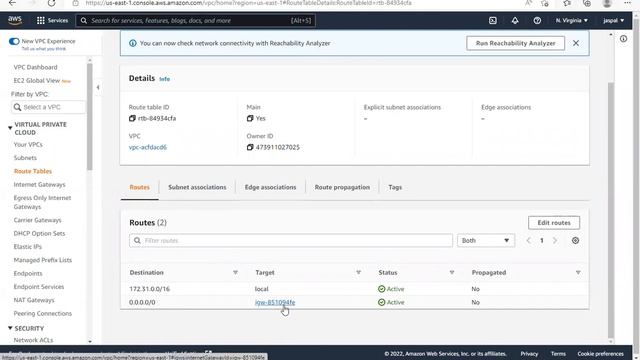
Task: Open Your VPCs in sidebar
Action: 28,144
